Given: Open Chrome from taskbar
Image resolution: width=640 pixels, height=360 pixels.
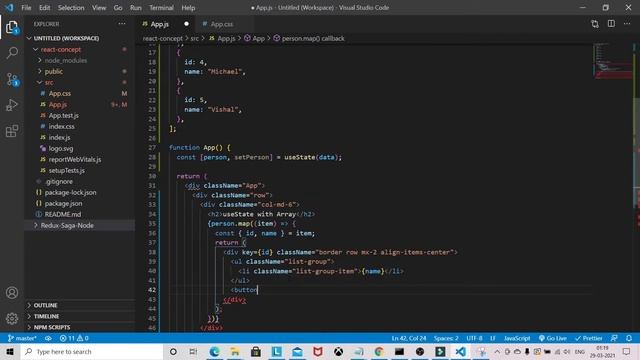Looking at the screenshot, I should pyautogui.click(x=379, y=351).
